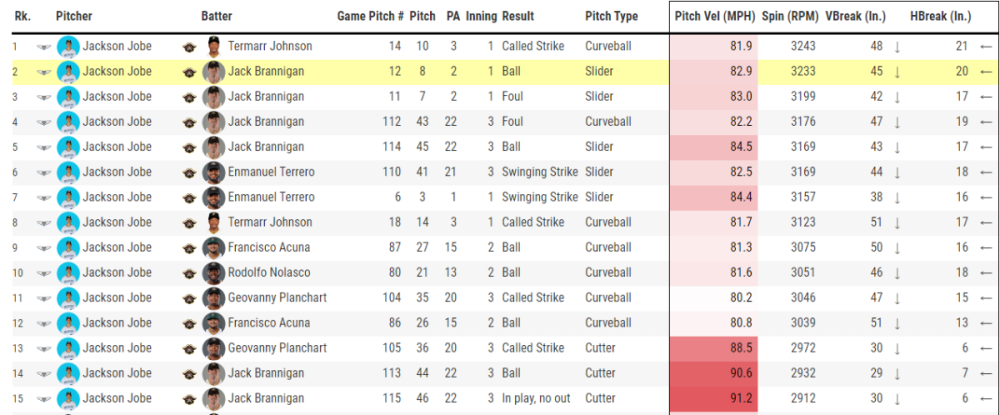Image resolution: width=1000 pixels, height=415 pixels.
Task: Sort by the Pitch Type column header
Action: (611, 16)
